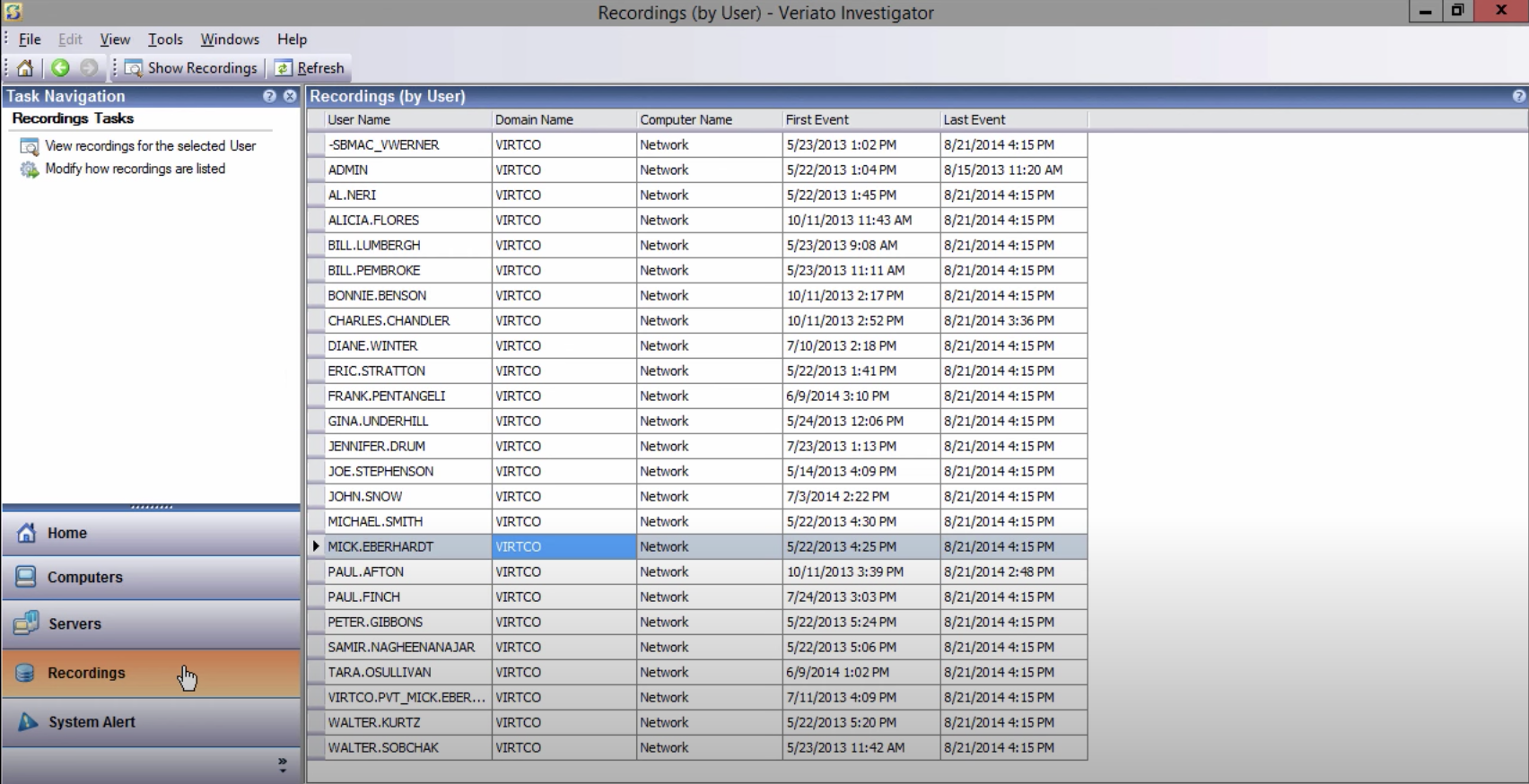Open the Windows menu

(x=230, y=39)
